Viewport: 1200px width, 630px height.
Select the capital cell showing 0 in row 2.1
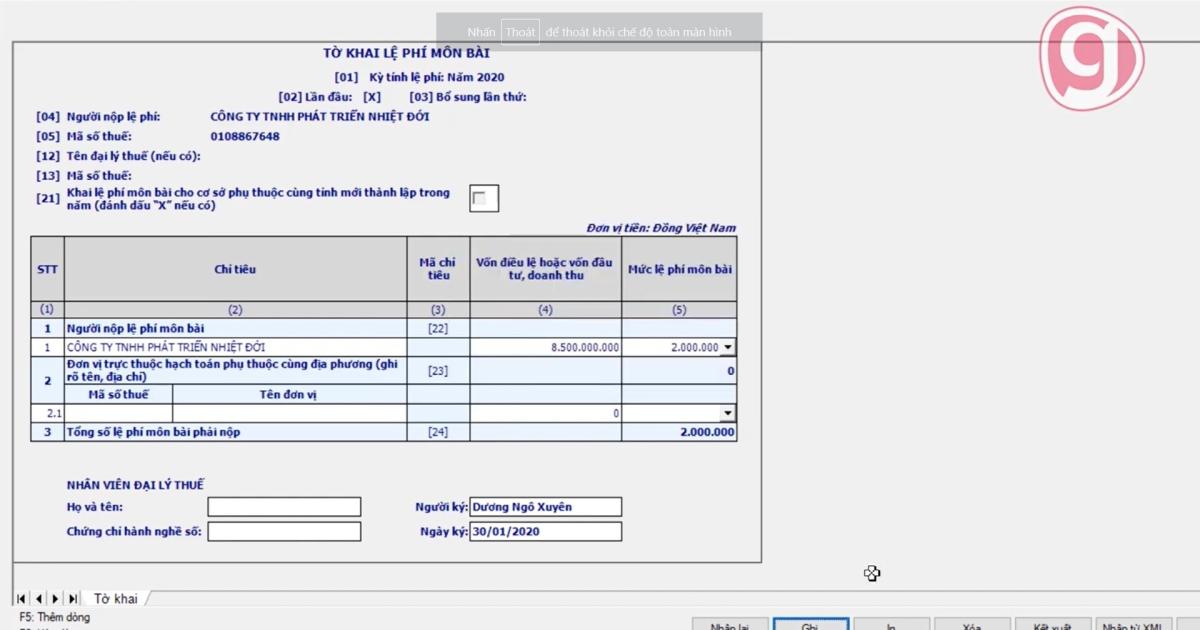[x=546, y=413]
